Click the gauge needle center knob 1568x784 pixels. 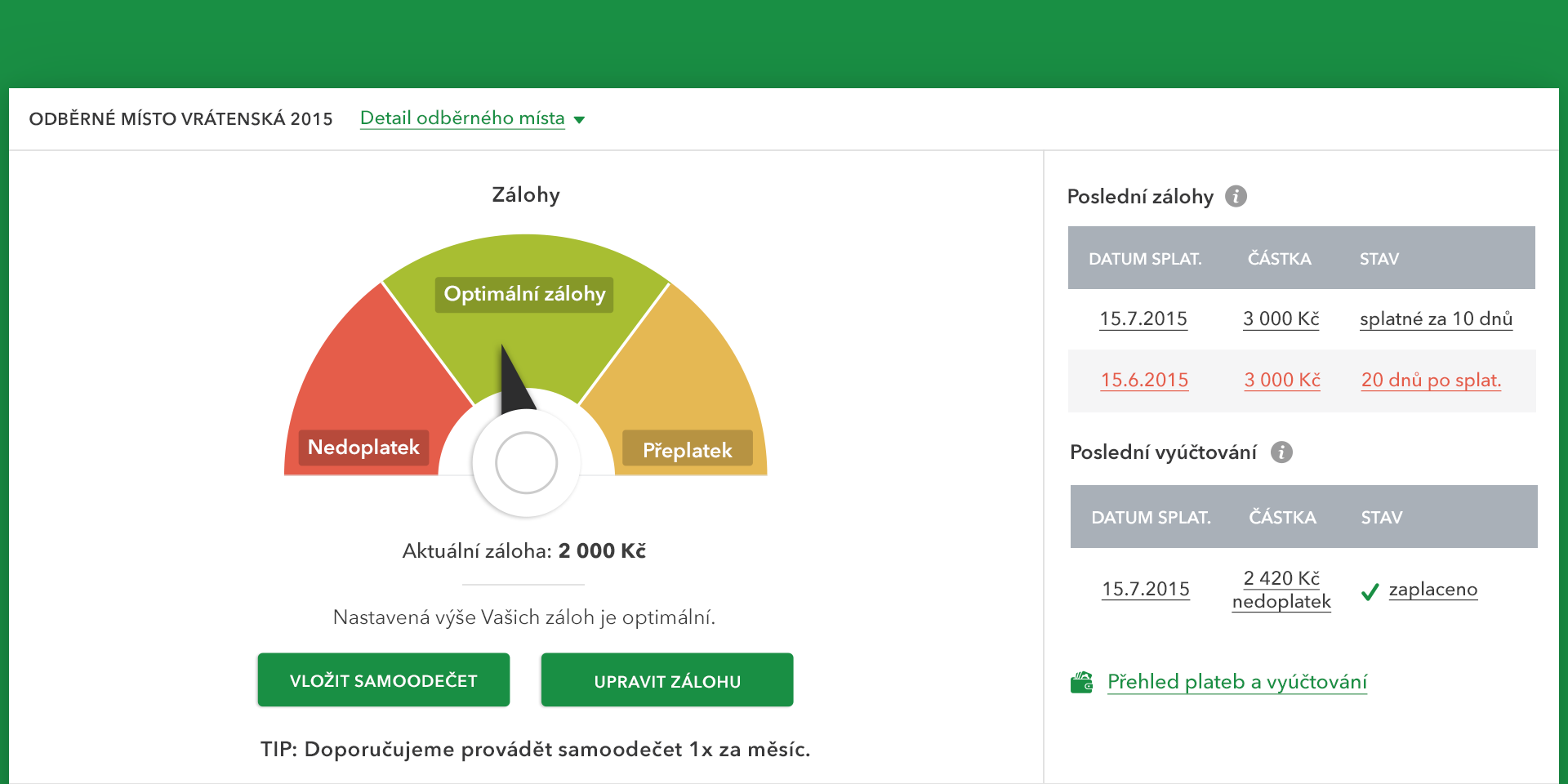tap(526, 463)
